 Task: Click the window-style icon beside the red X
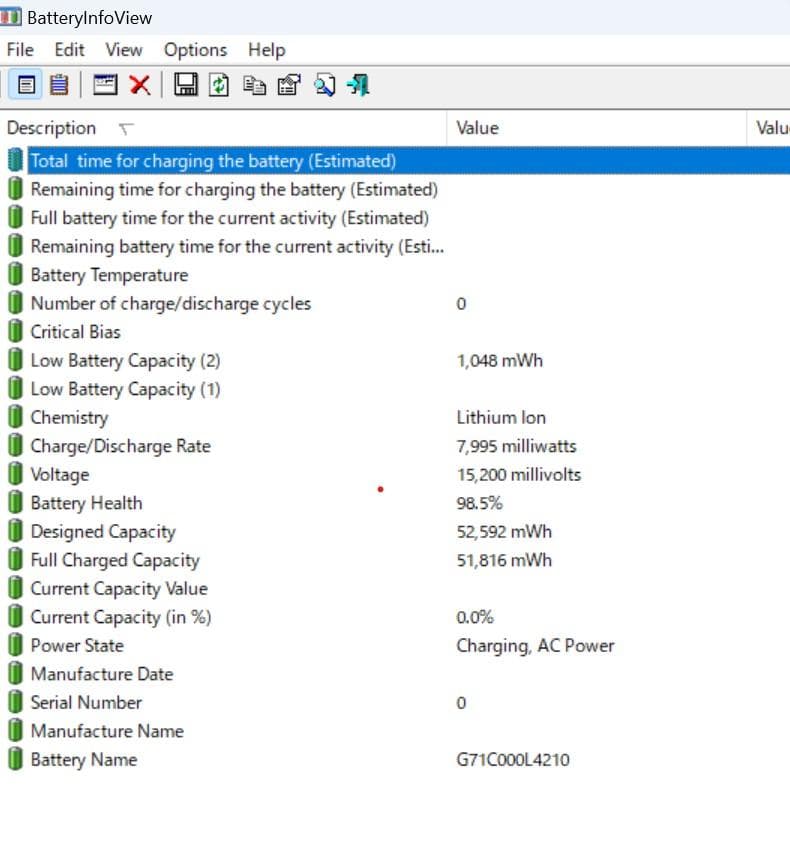point(106,85)
